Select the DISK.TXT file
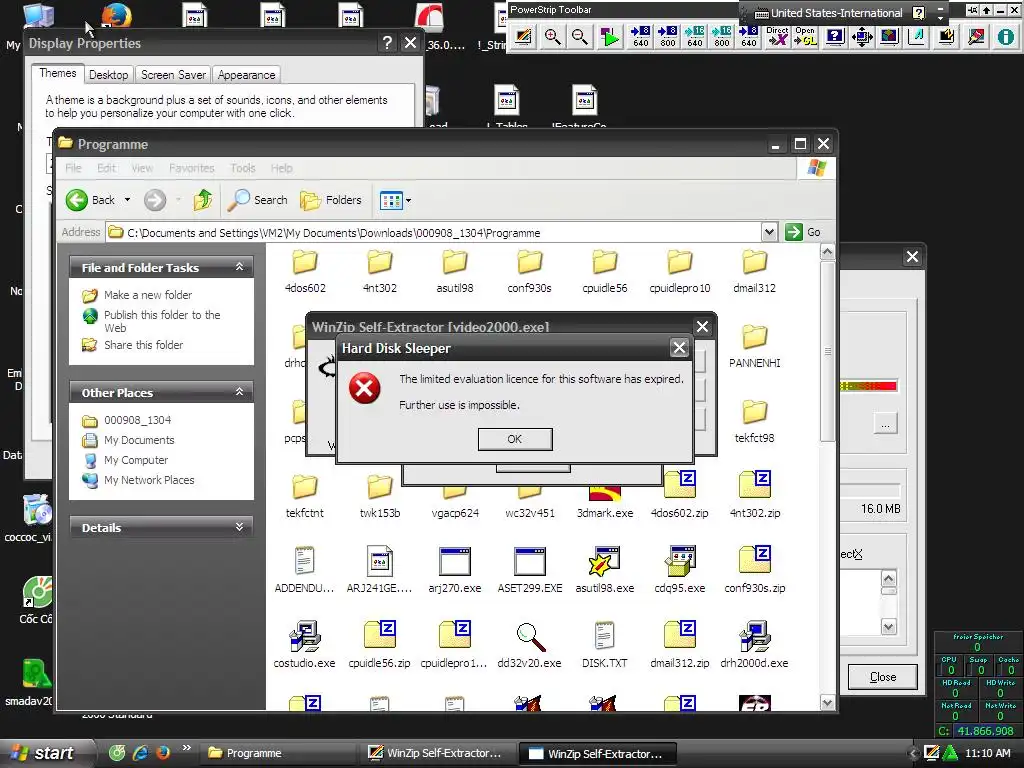1024x768 pixels. (x=605, y=645)
